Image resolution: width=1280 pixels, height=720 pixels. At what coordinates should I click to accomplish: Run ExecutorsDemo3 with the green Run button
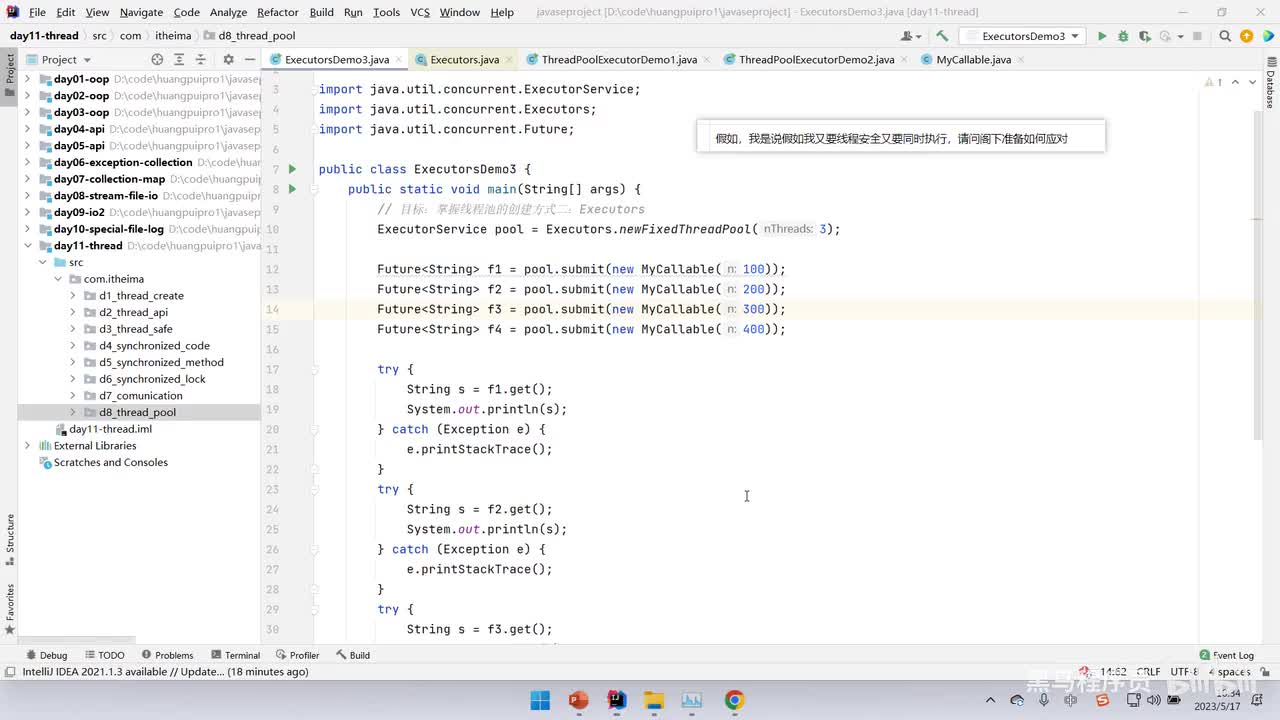[1102, 36]
